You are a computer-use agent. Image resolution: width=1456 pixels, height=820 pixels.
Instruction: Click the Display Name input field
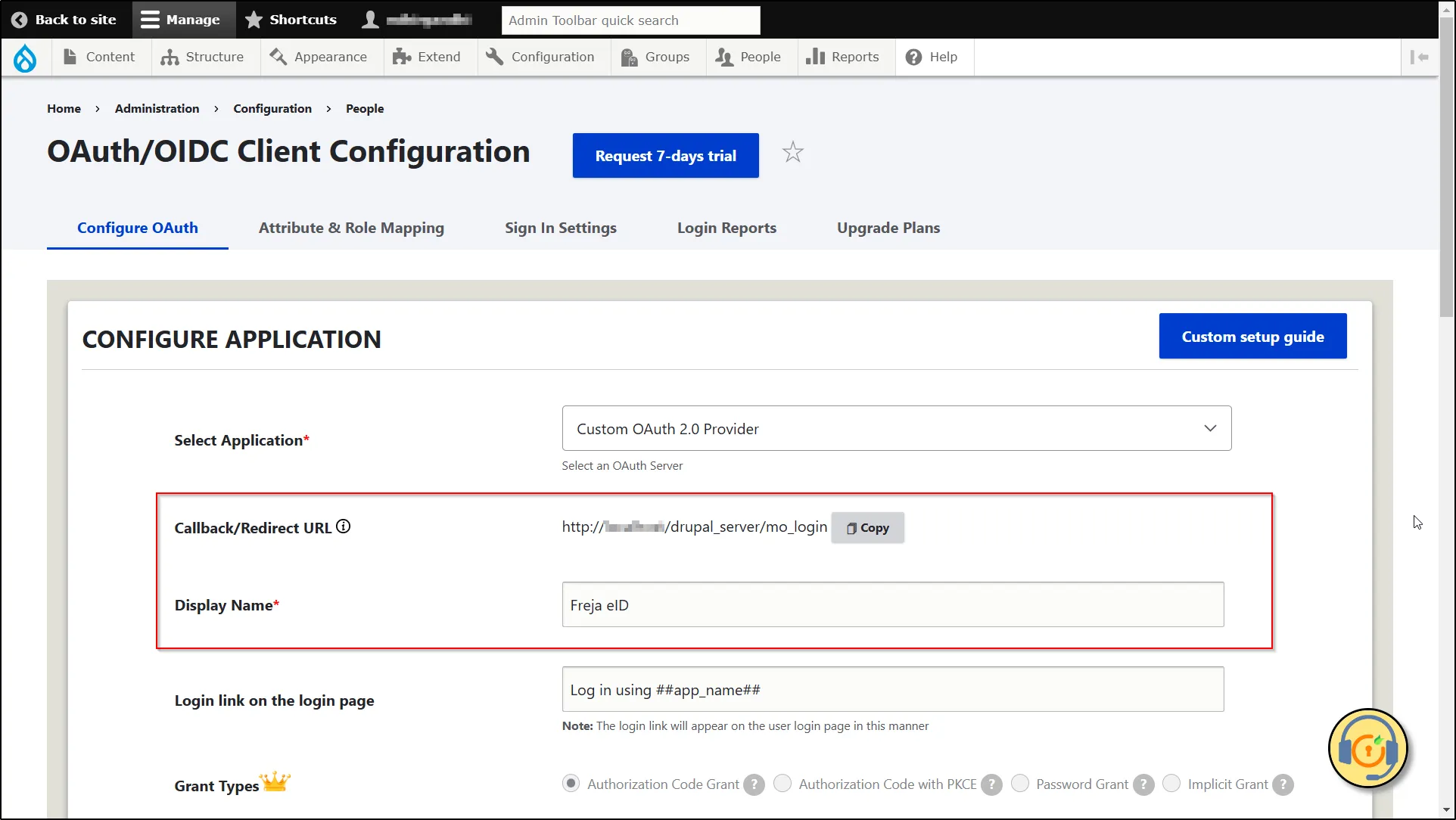point(892,604)
